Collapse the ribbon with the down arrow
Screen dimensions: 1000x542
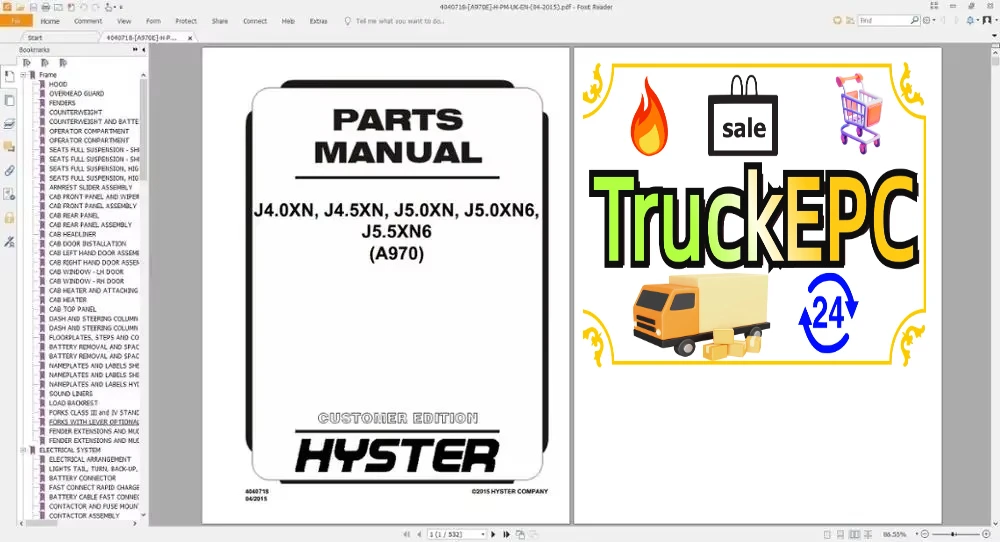click(x=994, y=36)
